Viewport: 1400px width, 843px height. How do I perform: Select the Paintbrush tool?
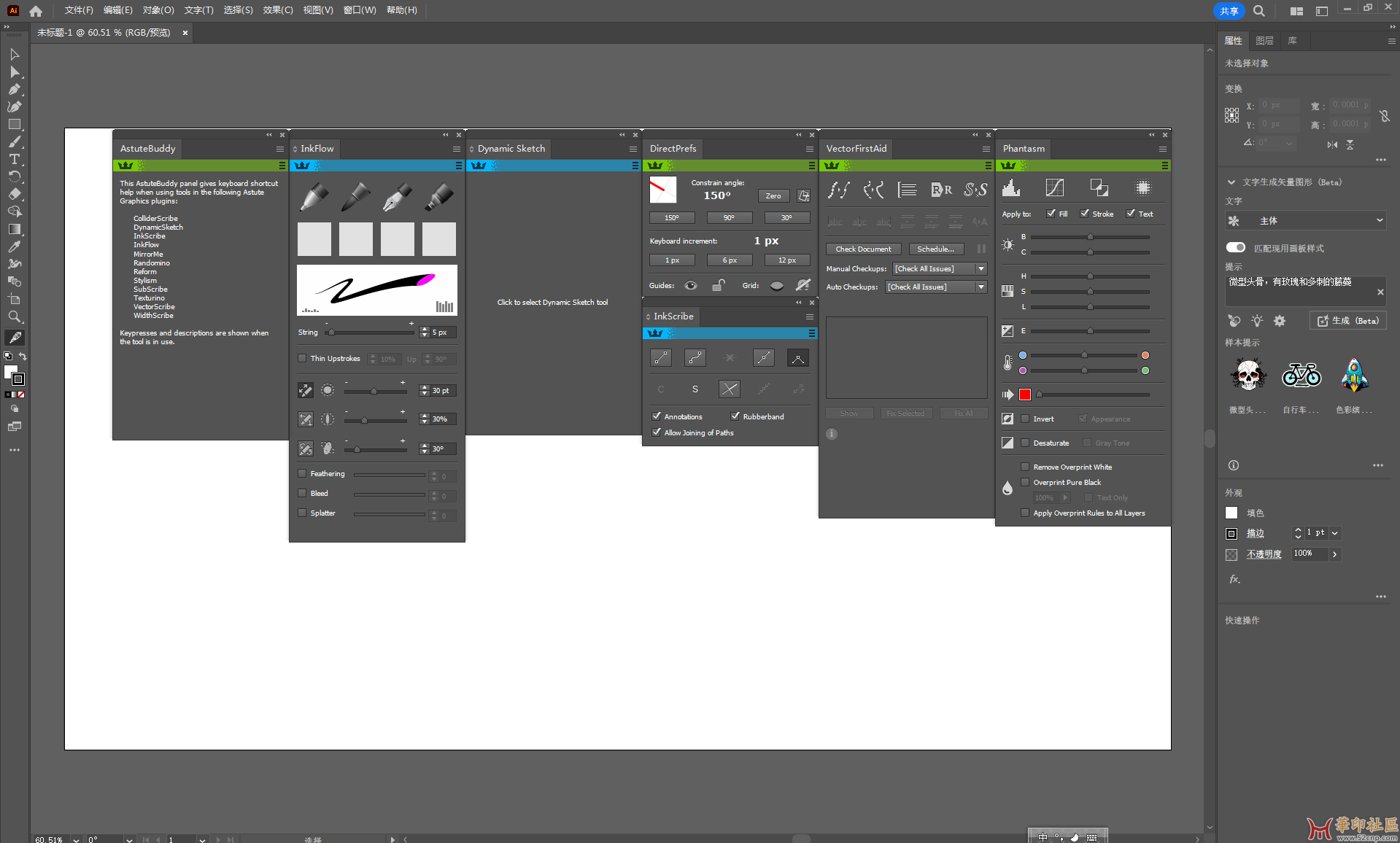[15, 141]
